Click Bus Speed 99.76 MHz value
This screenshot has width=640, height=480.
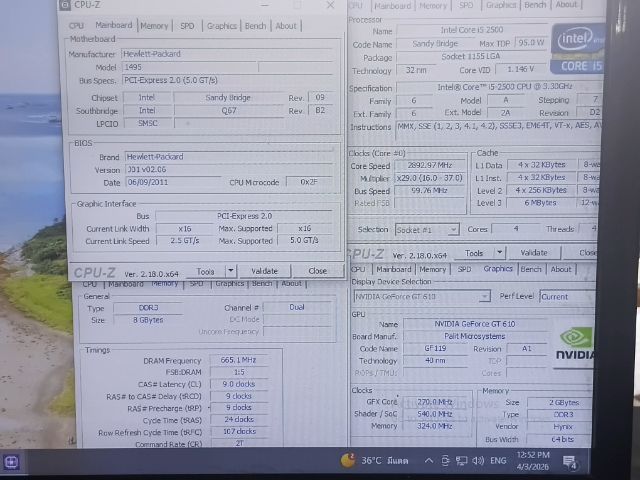(x=430, y=191)
